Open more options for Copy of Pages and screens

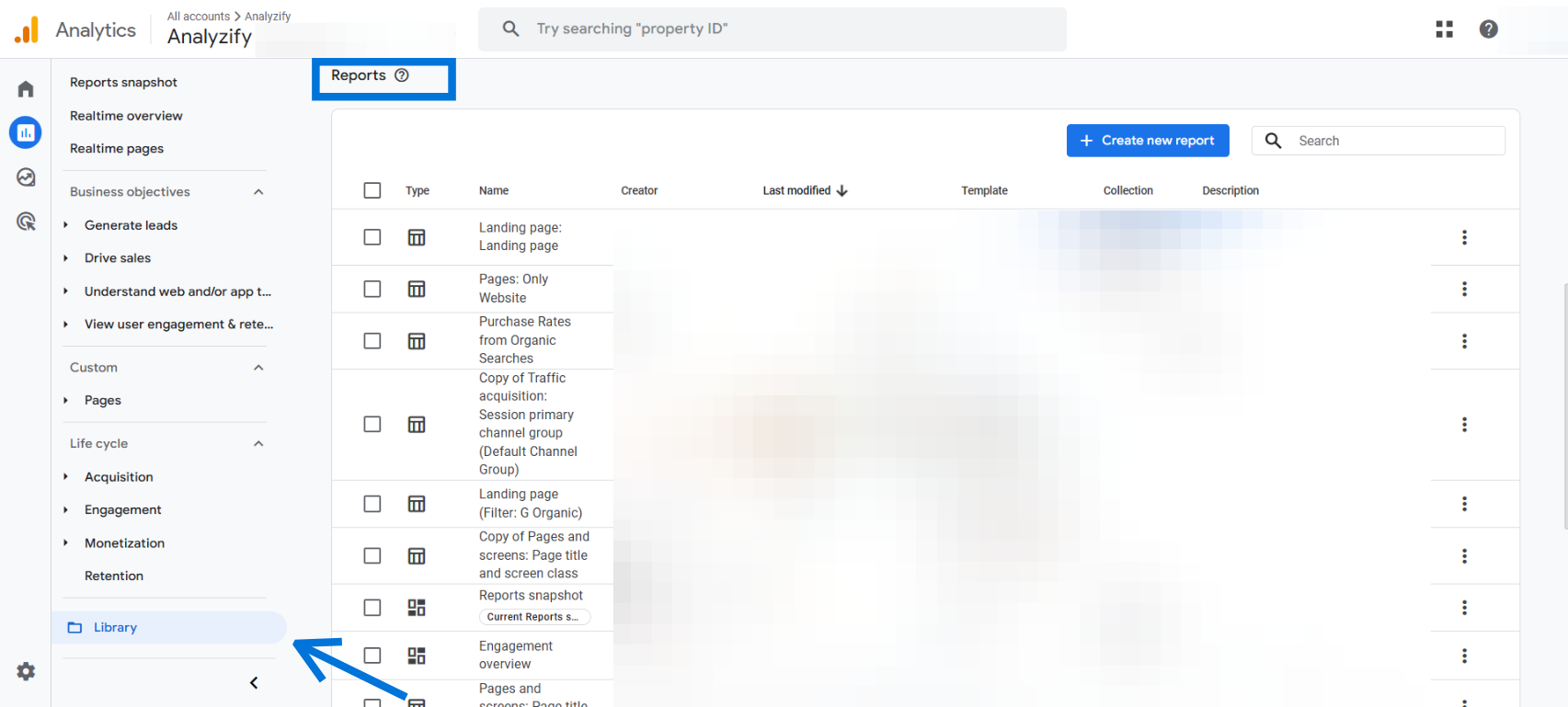click(x=1464, y=556)
